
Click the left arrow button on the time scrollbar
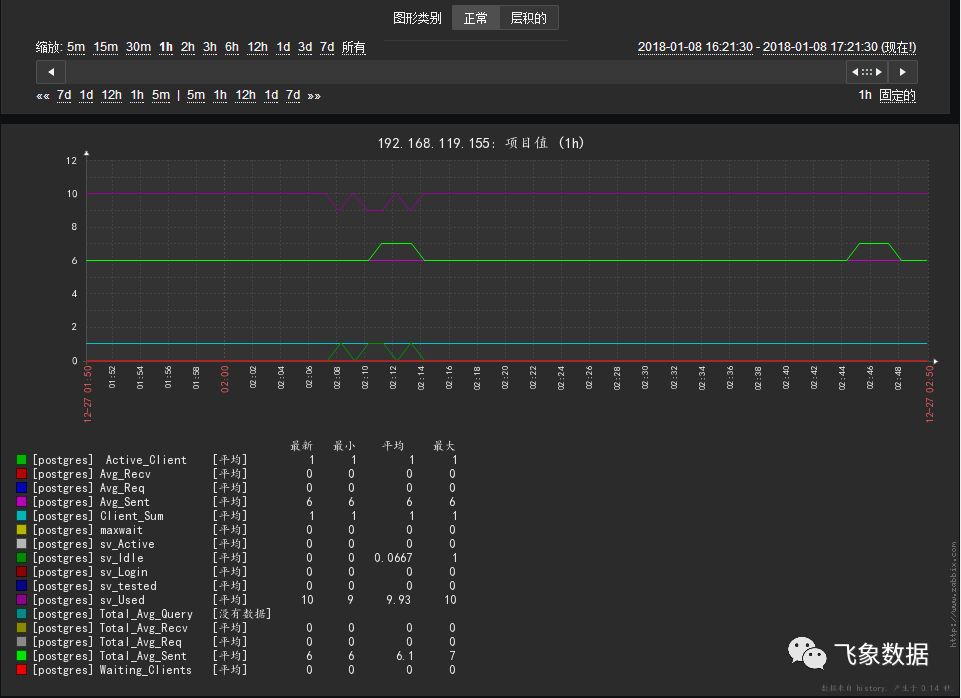[51, 72]
